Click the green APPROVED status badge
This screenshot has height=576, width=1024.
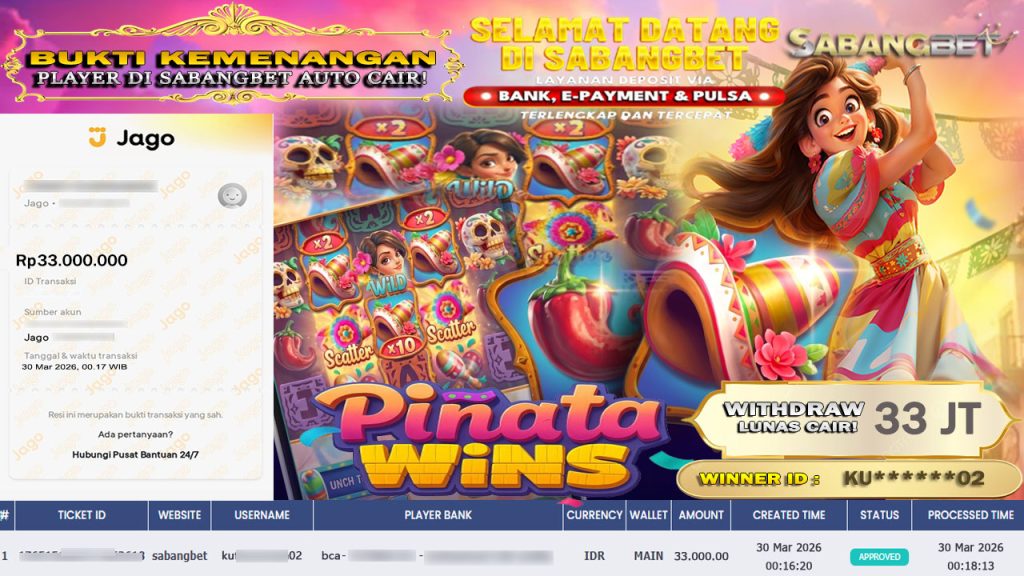[x=879, y=556]
